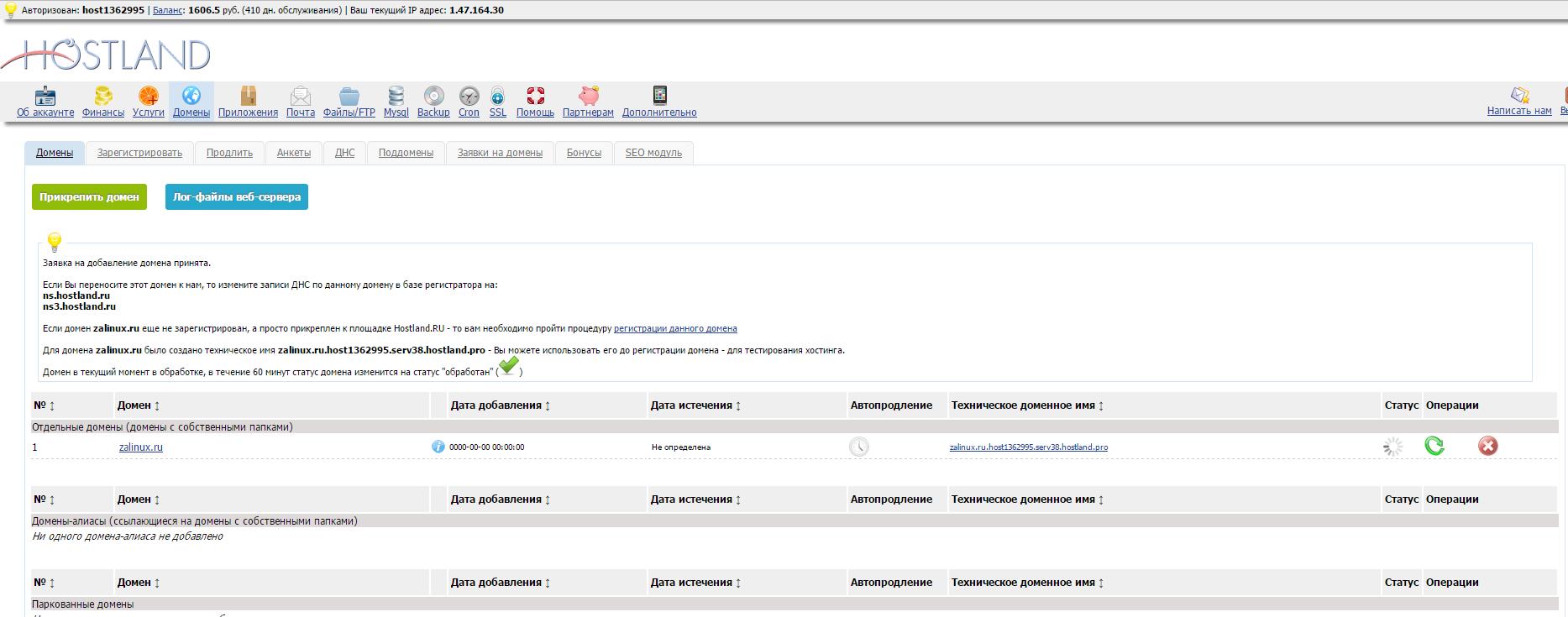Viewport: 1568px width, 617px height.
Task: Delete zalinux.ru with the red cross icon
Action: [1487, 446]
